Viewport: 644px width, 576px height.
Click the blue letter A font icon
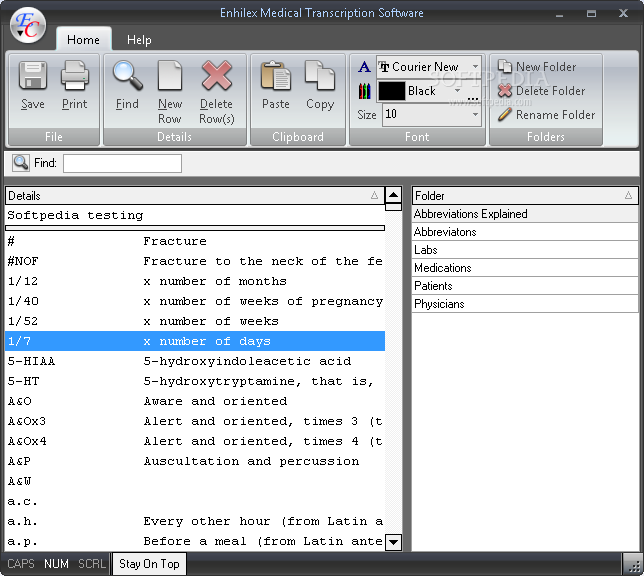[364, 67]
